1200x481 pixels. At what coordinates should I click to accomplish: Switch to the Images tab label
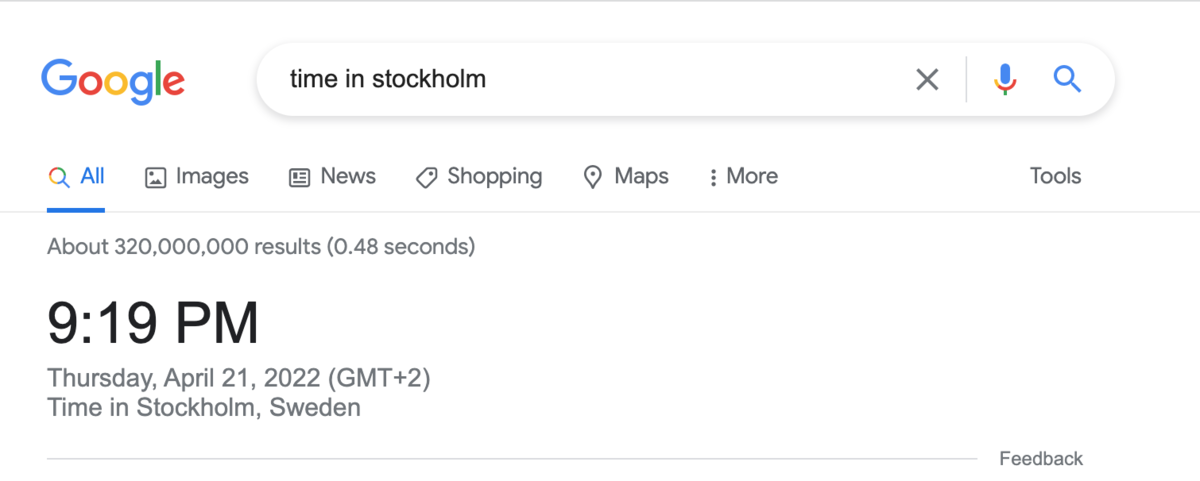212,177
